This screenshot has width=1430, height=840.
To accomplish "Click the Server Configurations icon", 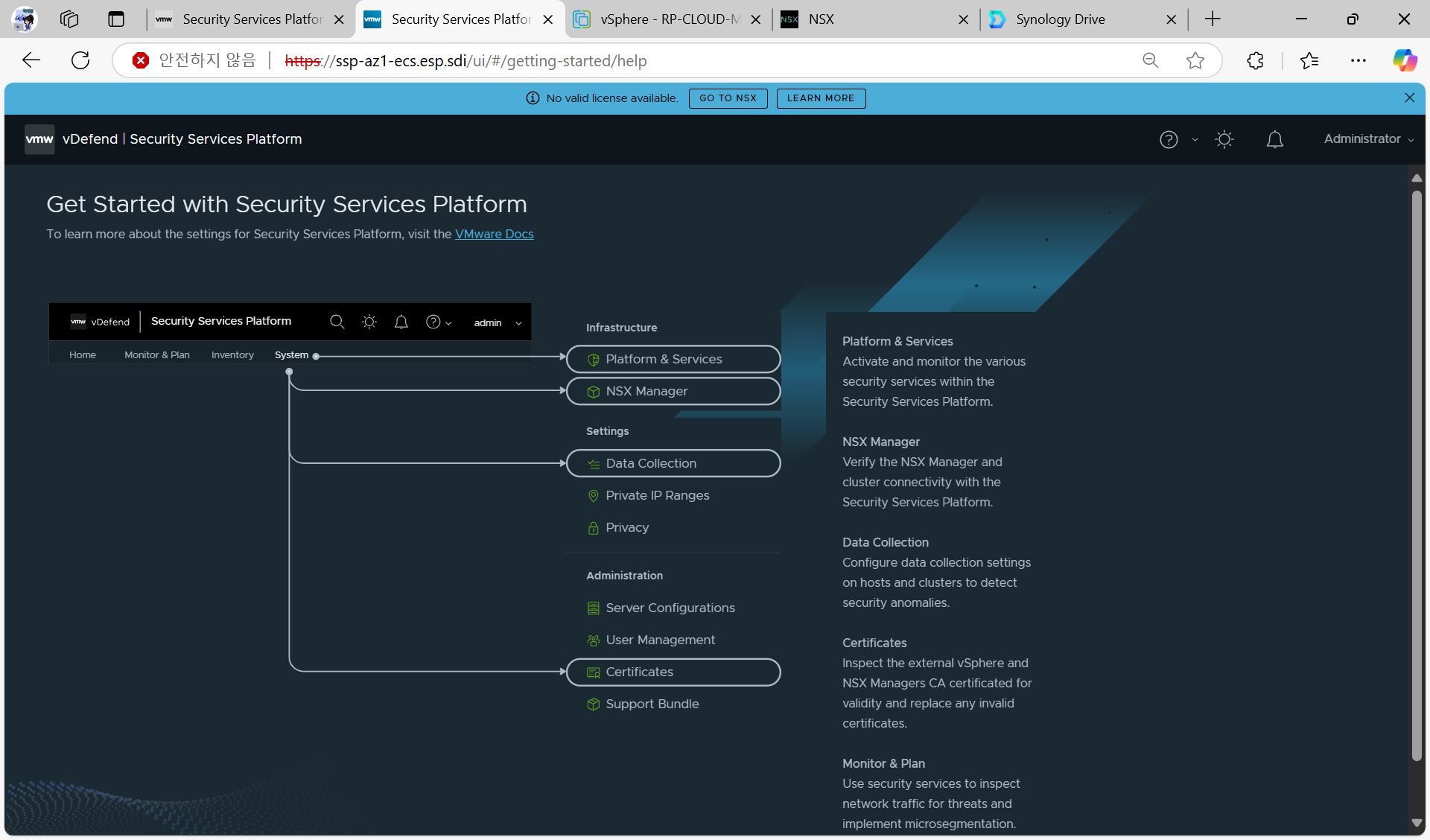I will point(594,608).
